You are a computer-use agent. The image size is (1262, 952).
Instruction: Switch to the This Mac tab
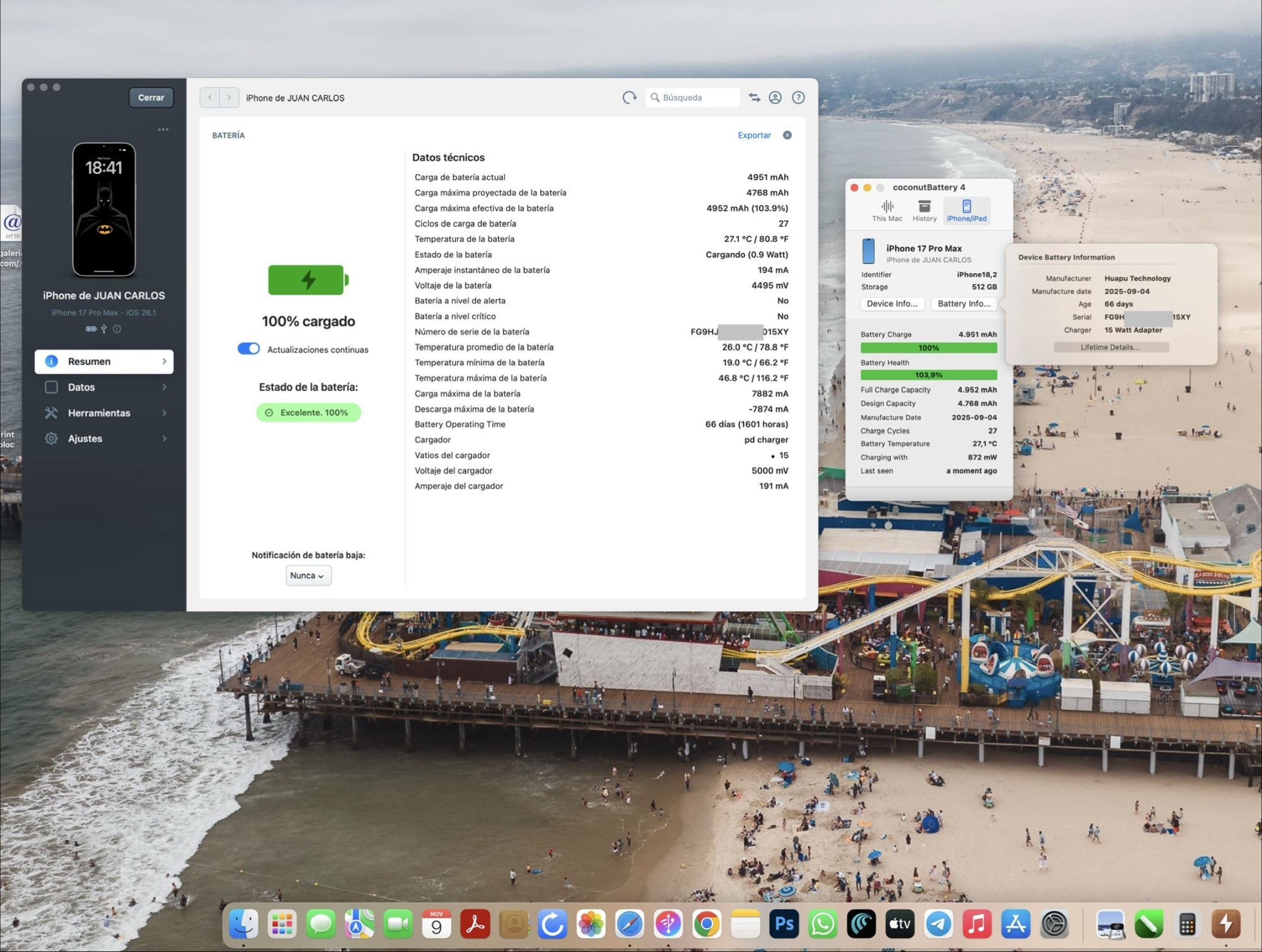(887, 211)
